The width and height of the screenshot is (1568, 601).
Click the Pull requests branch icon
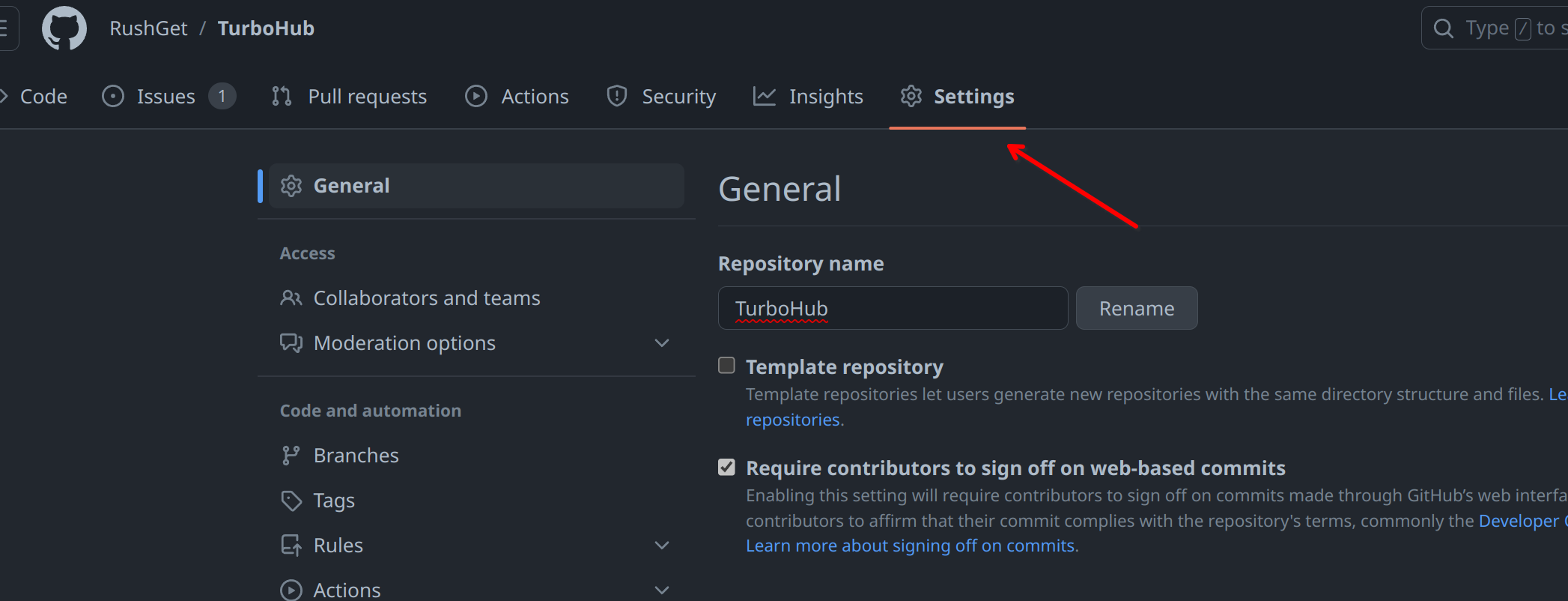282,96
